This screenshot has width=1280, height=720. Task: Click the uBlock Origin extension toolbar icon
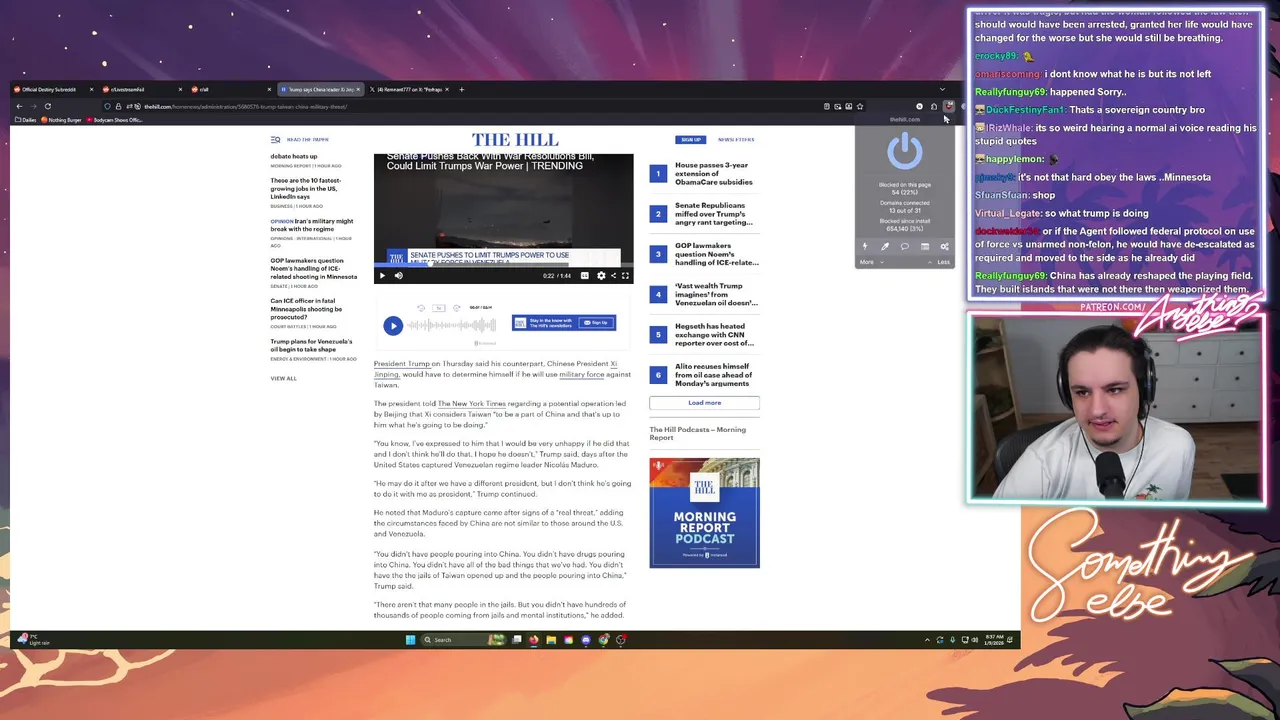coord(949,106)
